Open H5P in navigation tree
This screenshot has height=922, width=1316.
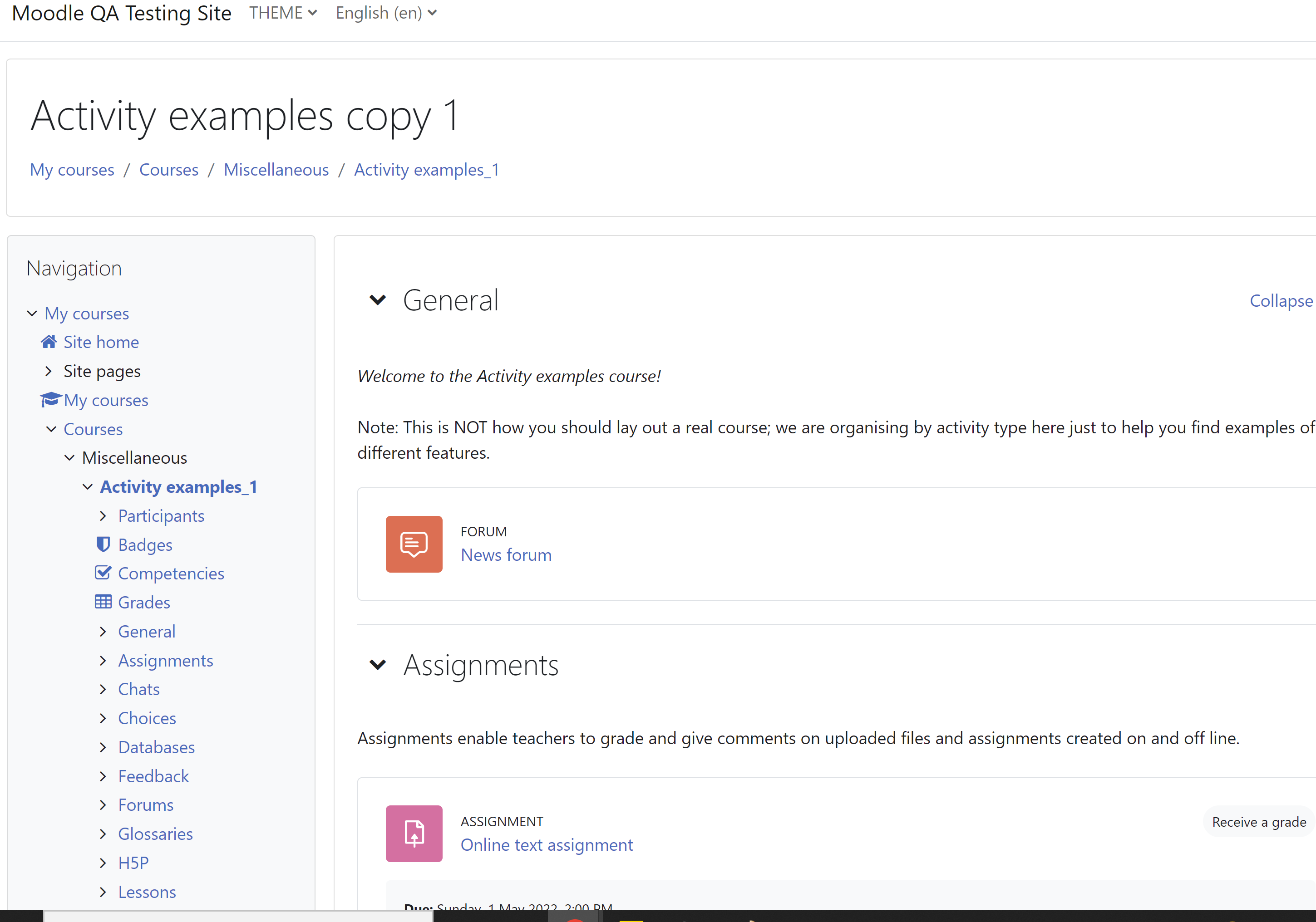coord(133,863)
